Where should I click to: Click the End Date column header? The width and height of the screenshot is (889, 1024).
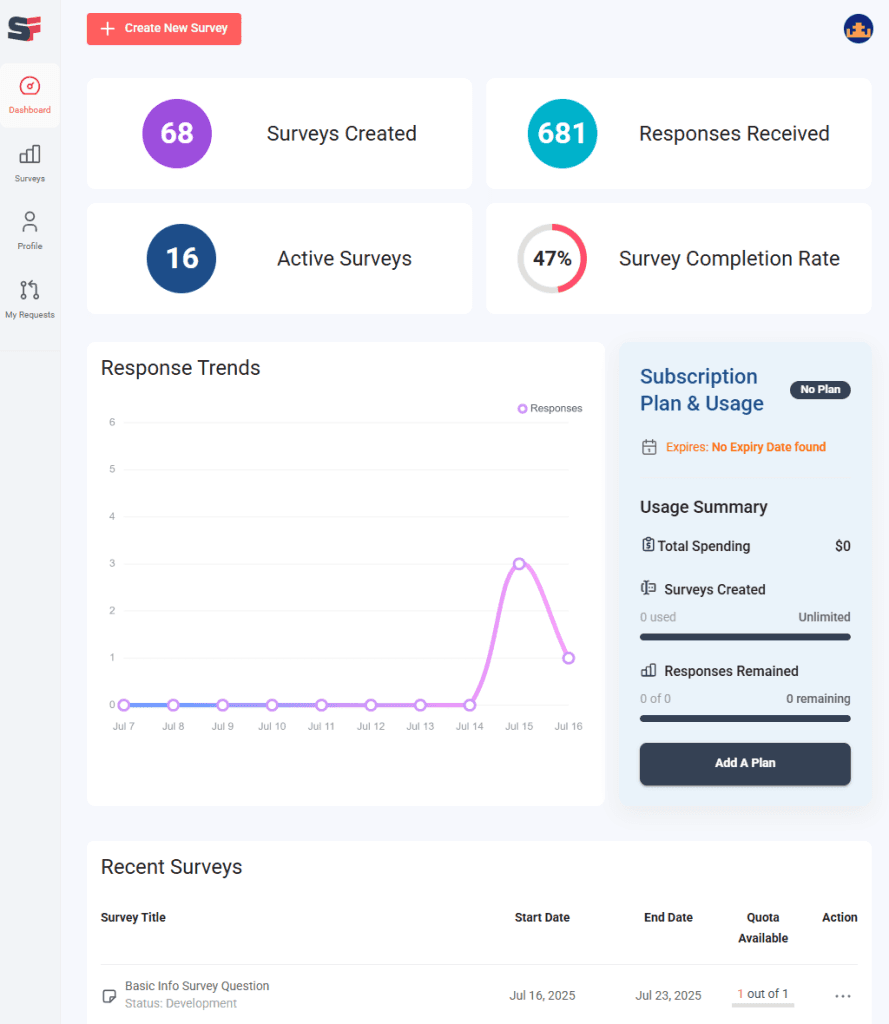click(668, 918)
